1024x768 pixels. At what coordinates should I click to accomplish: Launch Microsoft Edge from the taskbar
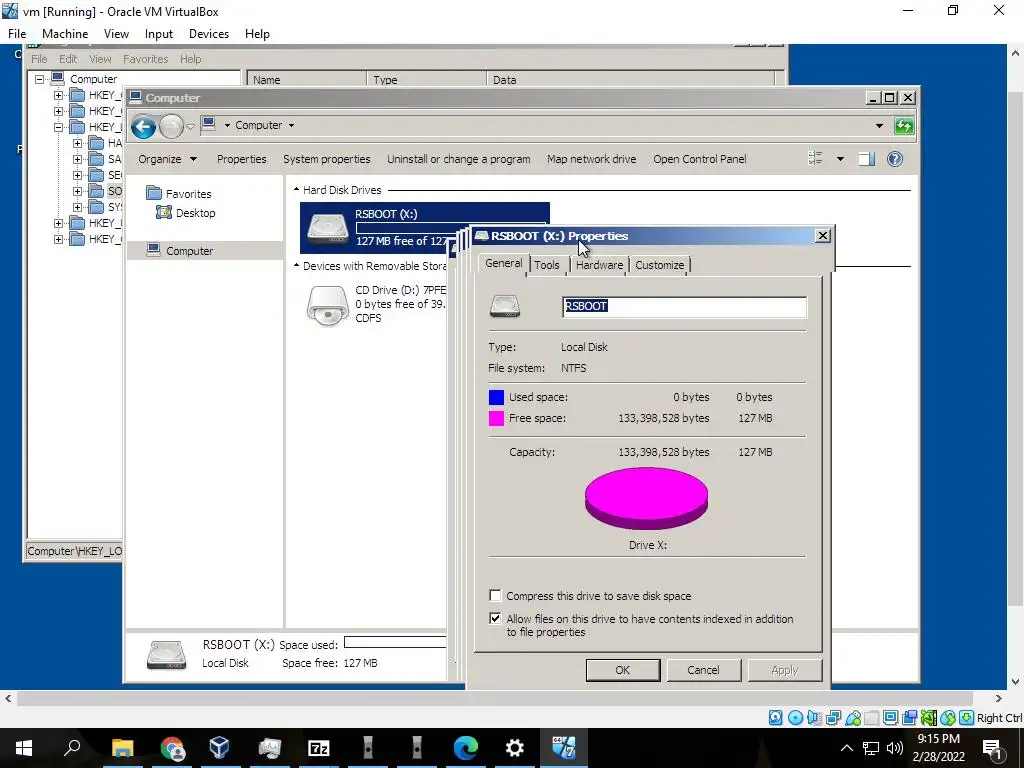[466, 748]
